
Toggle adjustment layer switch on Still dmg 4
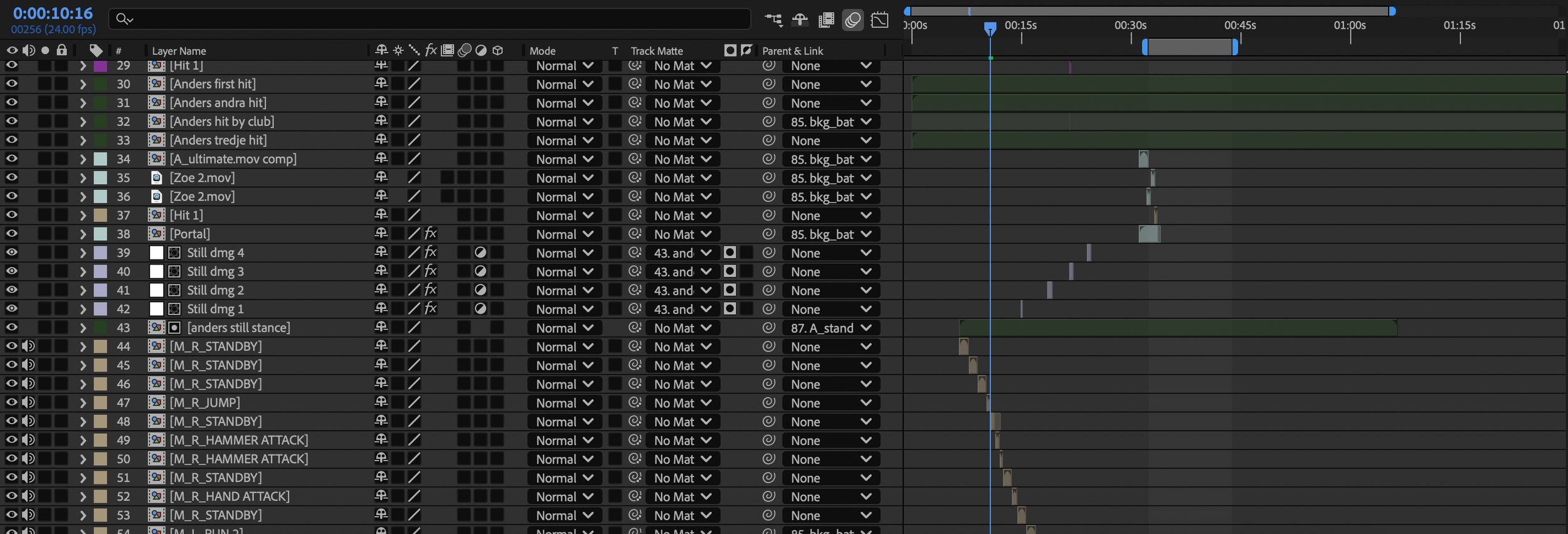click(x=481, y=253)
